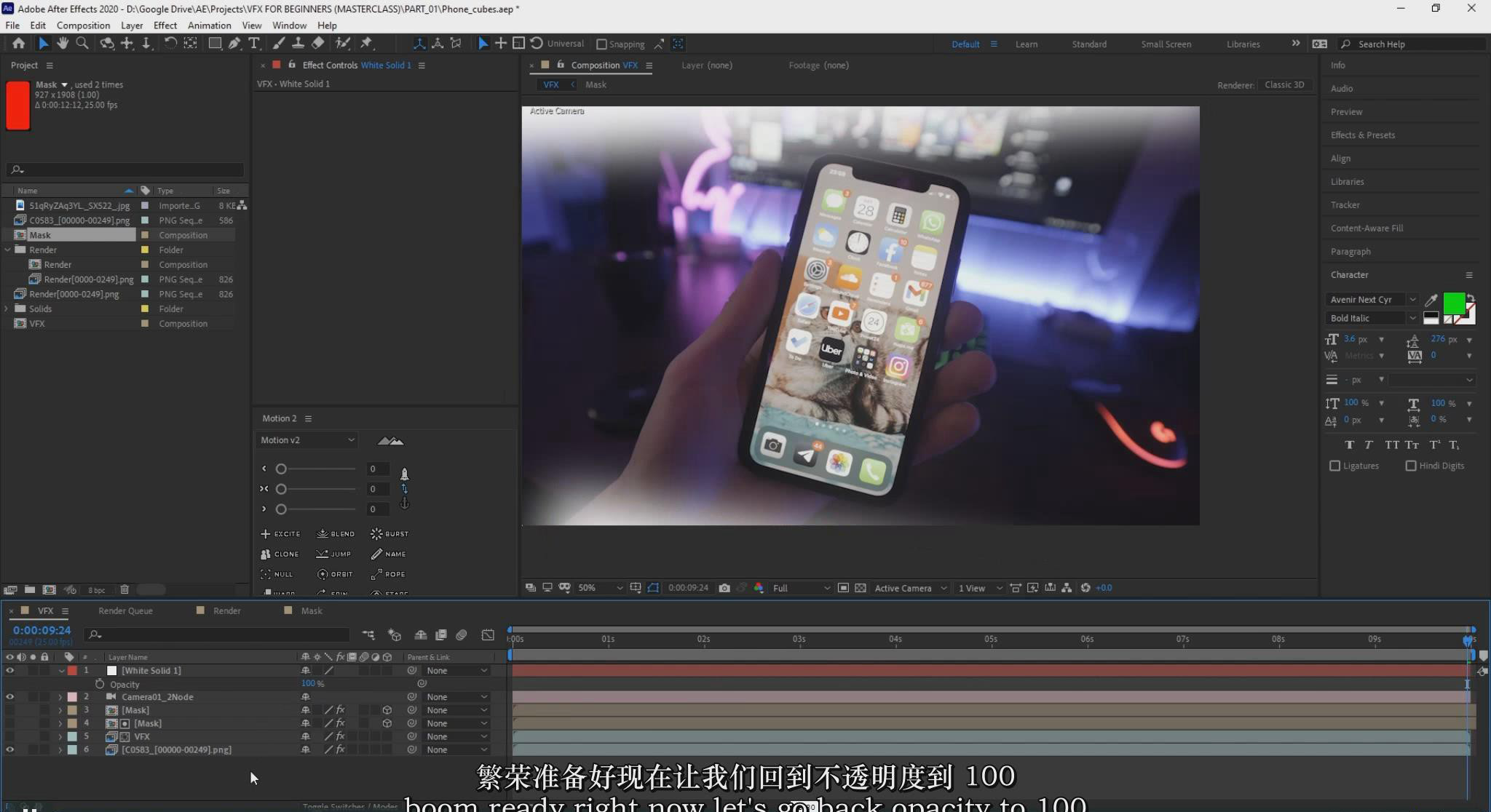Viewport: 1491px width, 812px height.
Task: Switch to the Learn workspace
Action: 1027,44
